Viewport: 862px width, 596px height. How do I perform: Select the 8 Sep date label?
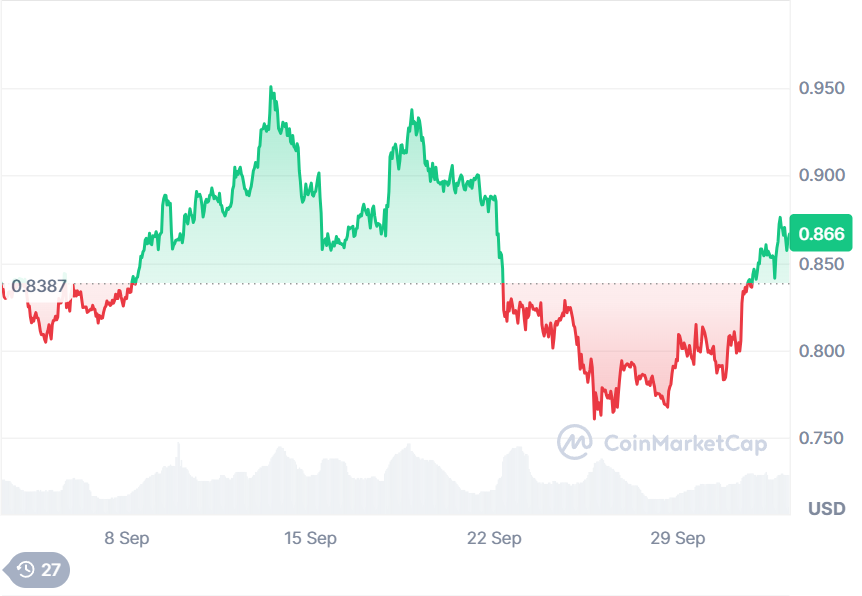pyautogui.click(x=126, y=538)
